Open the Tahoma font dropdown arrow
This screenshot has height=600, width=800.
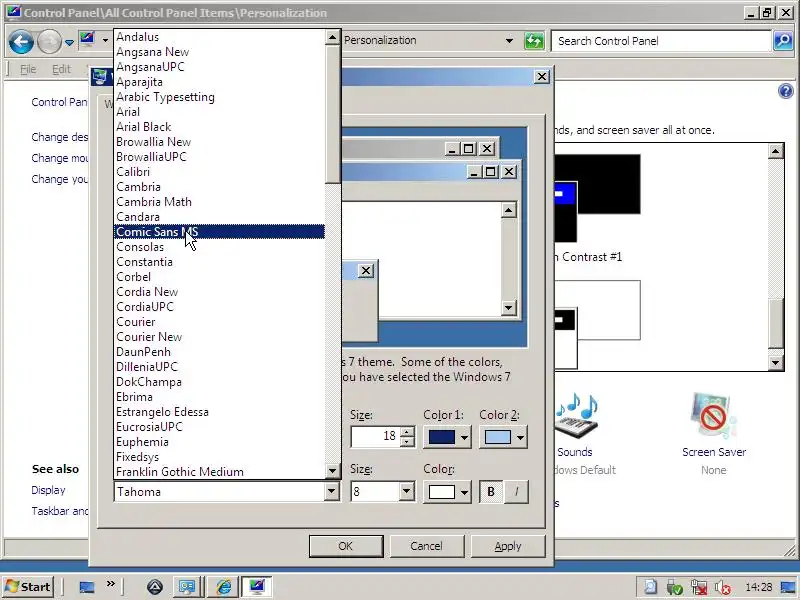click(x=332, y=492)
